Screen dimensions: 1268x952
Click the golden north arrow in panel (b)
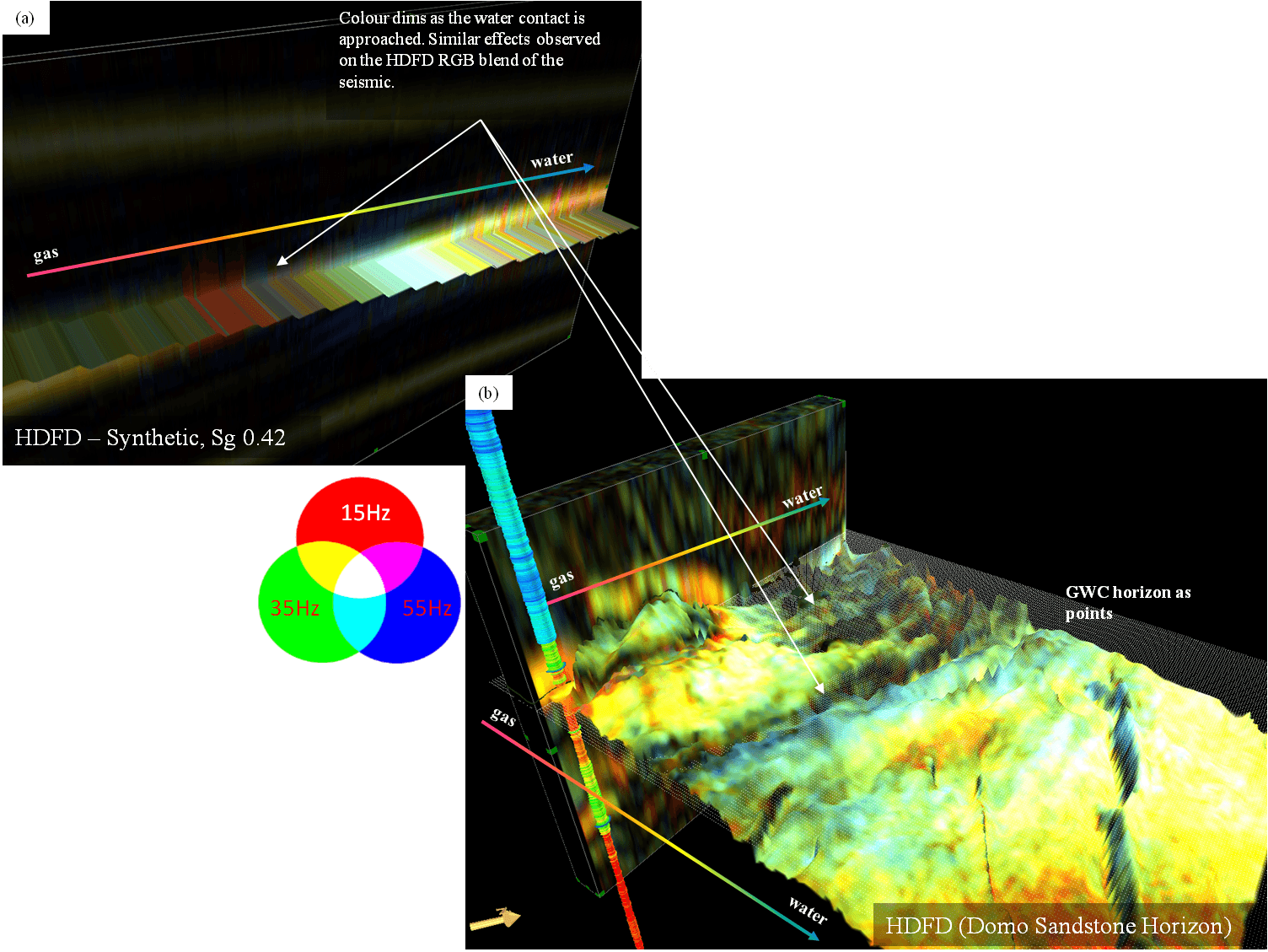click(x=495, y=919)
